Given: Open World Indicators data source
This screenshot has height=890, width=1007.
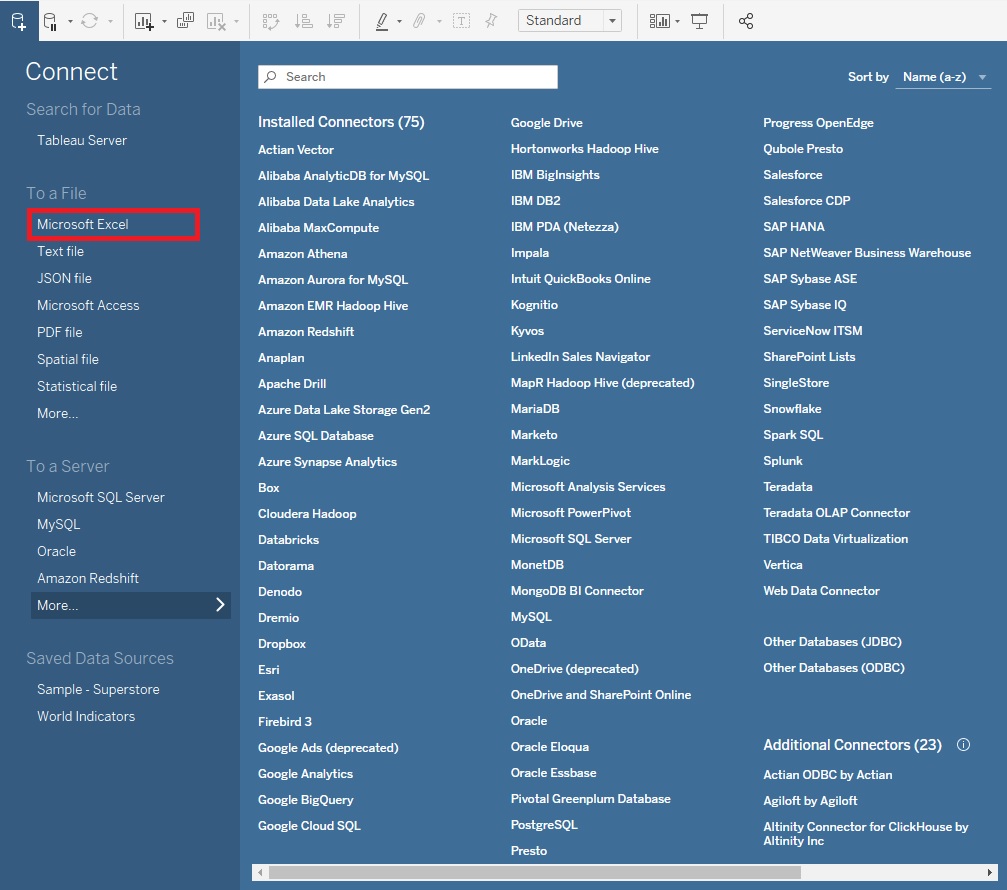Looking at the screenshot, I should click(x=86, y=716).
